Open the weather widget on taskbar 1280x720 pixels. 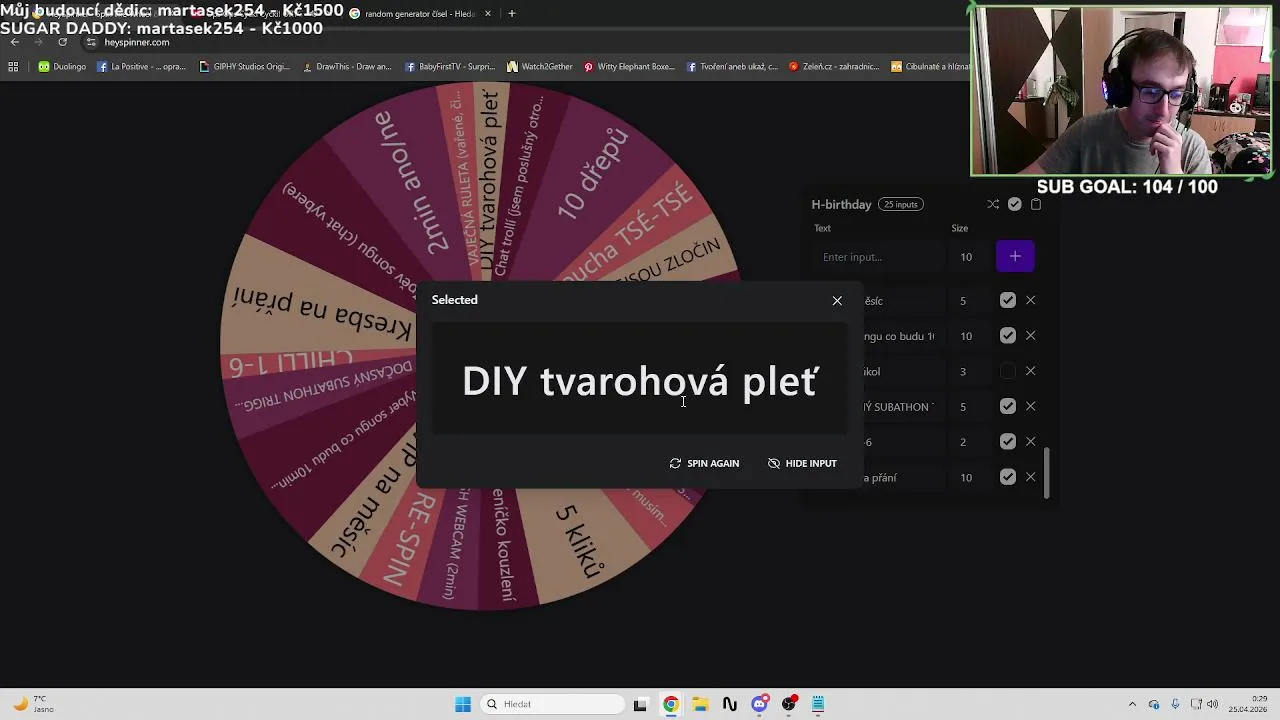pyautogui.click(x=32, y=704)
